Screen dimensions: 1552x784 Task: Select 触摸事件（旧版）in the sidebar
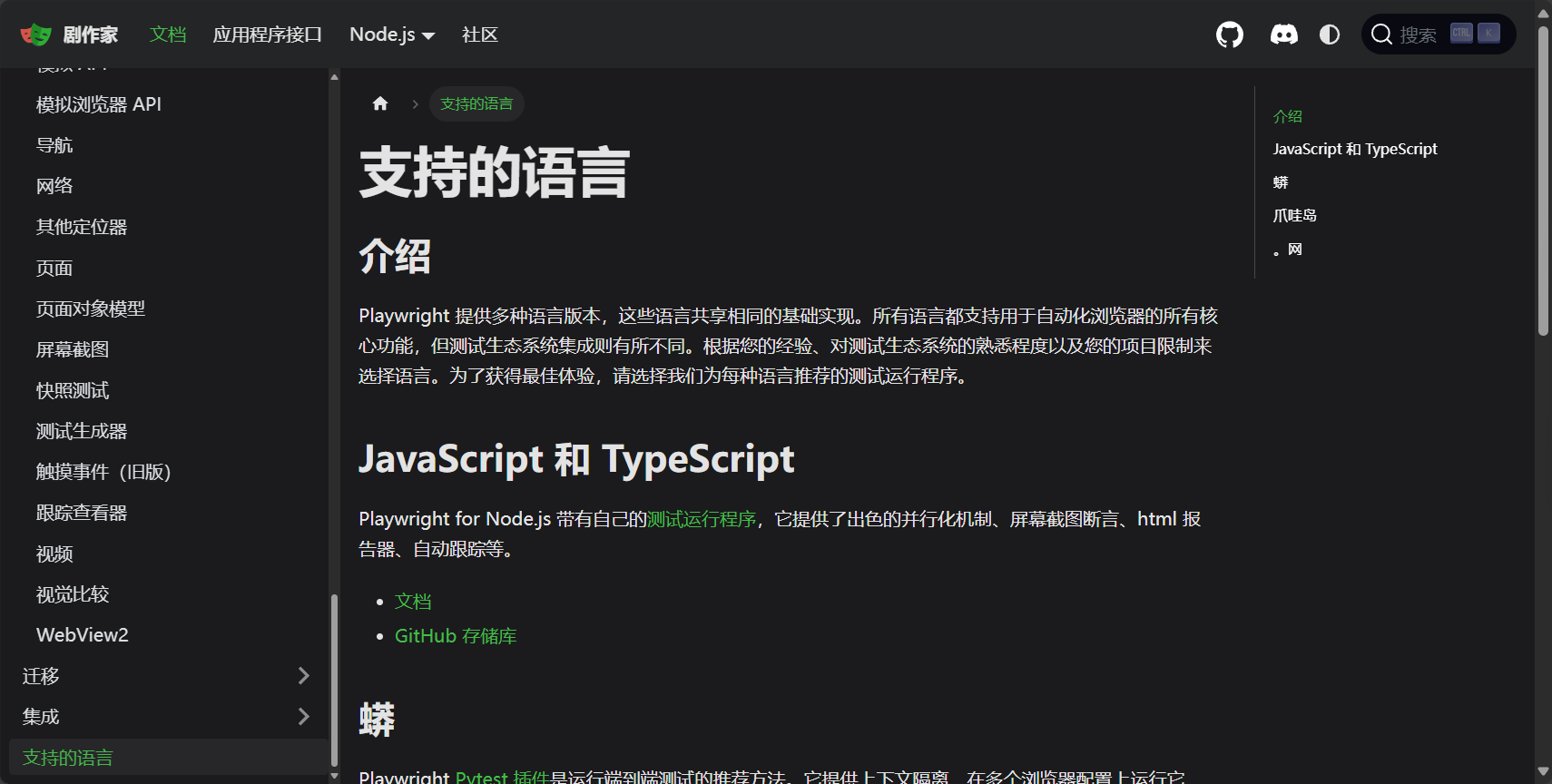103,472
